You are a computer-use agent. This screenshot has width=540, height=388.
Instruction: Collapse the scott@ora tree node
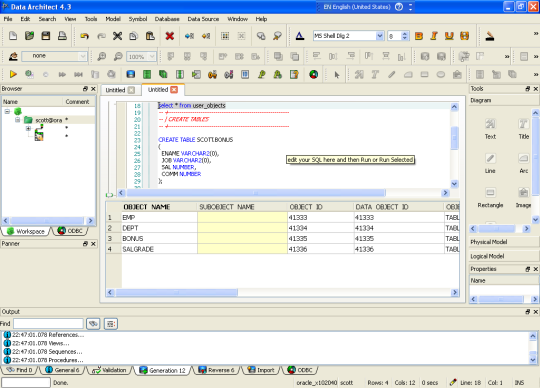18,120
